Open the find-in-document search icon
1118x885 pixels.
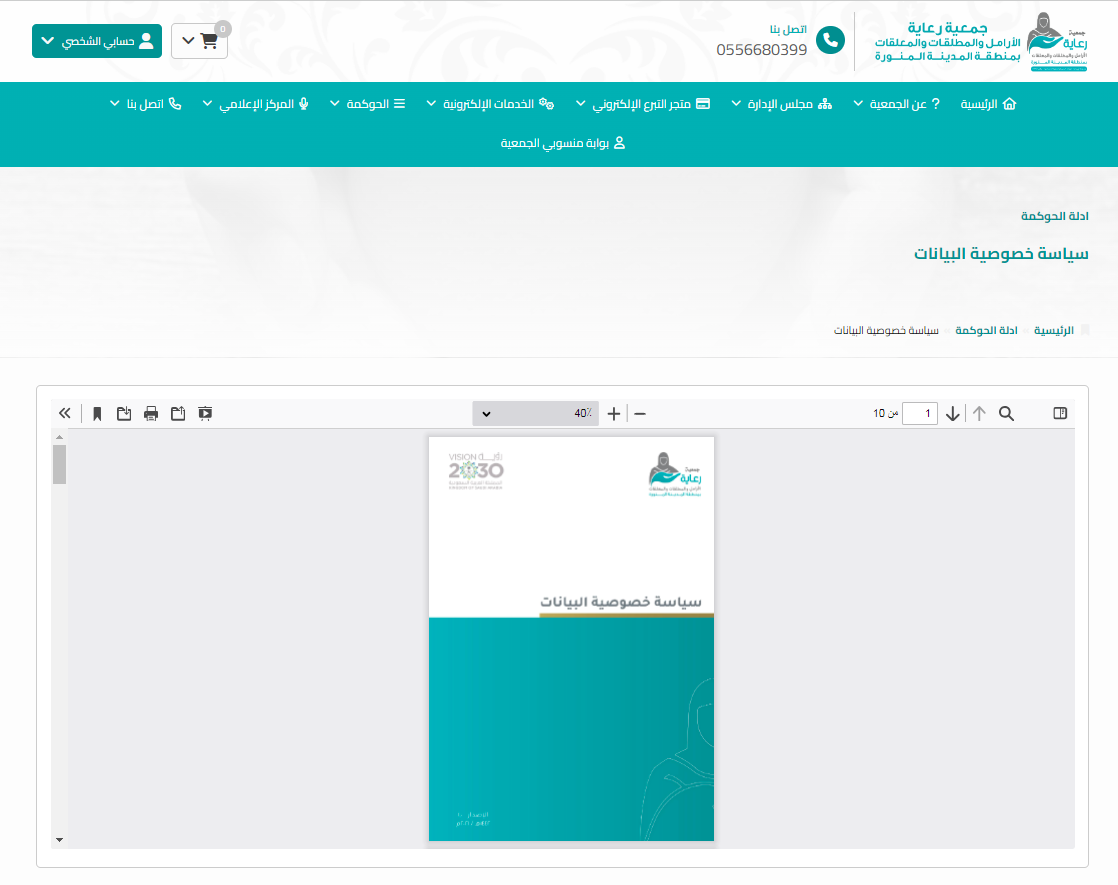[1006, 414]
